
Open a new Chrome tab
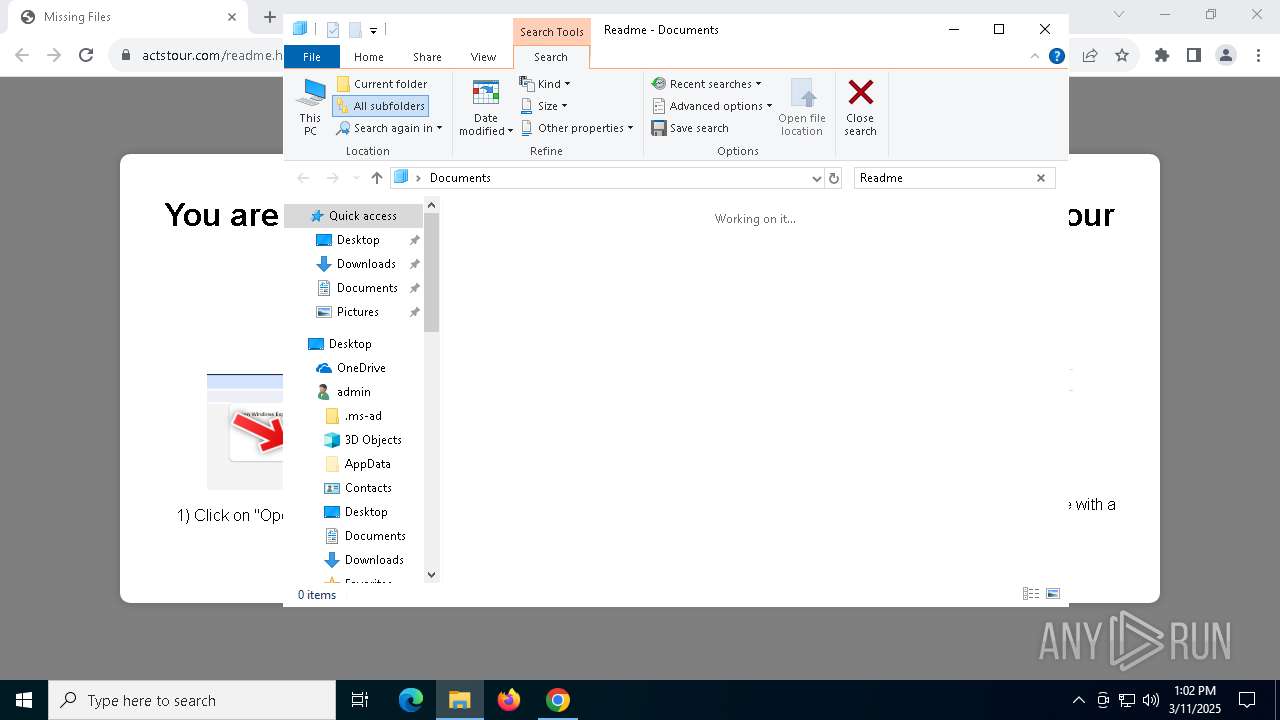(269, 17)
